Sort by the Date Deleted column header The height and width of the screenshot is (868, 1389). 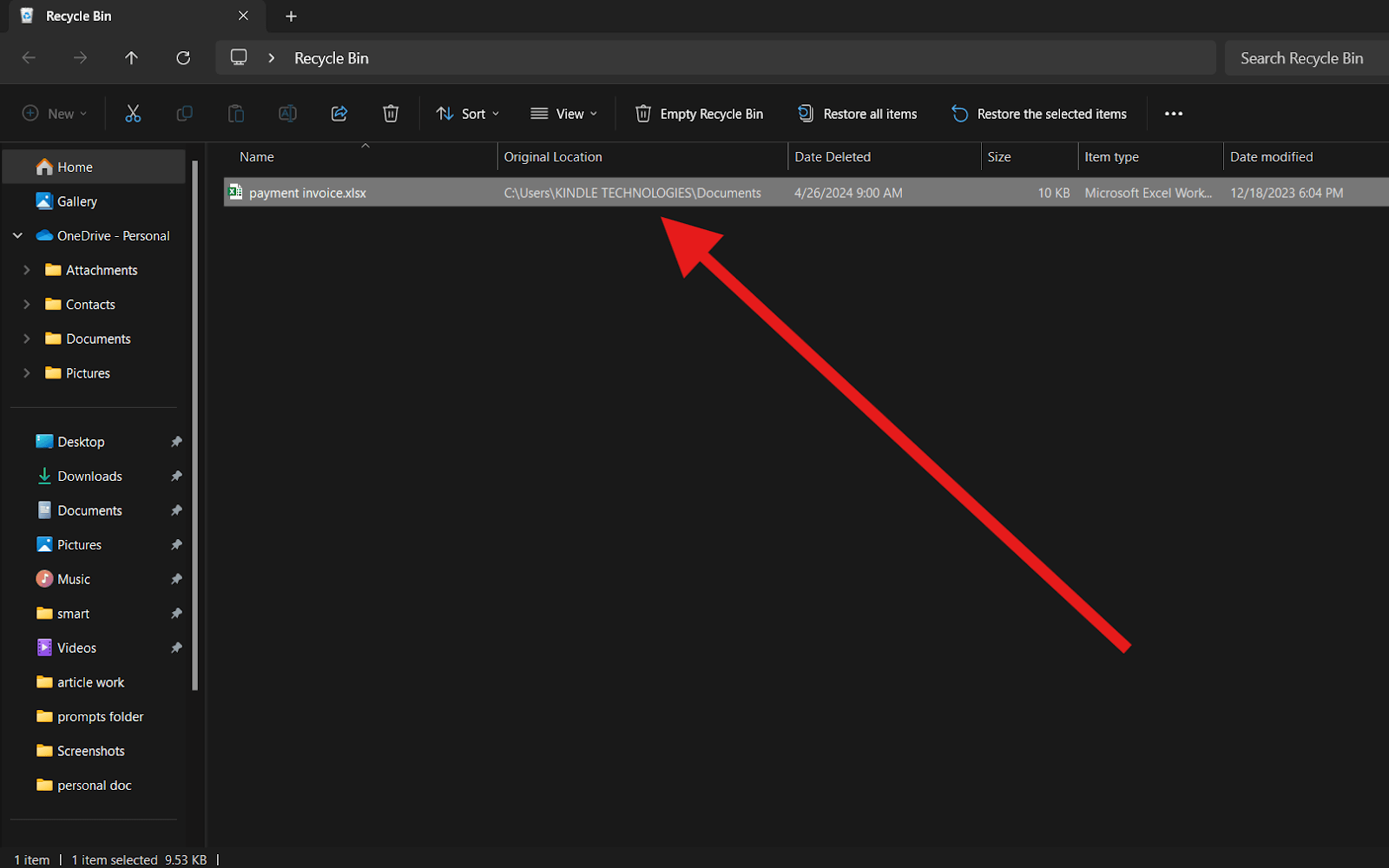[x=832, y=157]
